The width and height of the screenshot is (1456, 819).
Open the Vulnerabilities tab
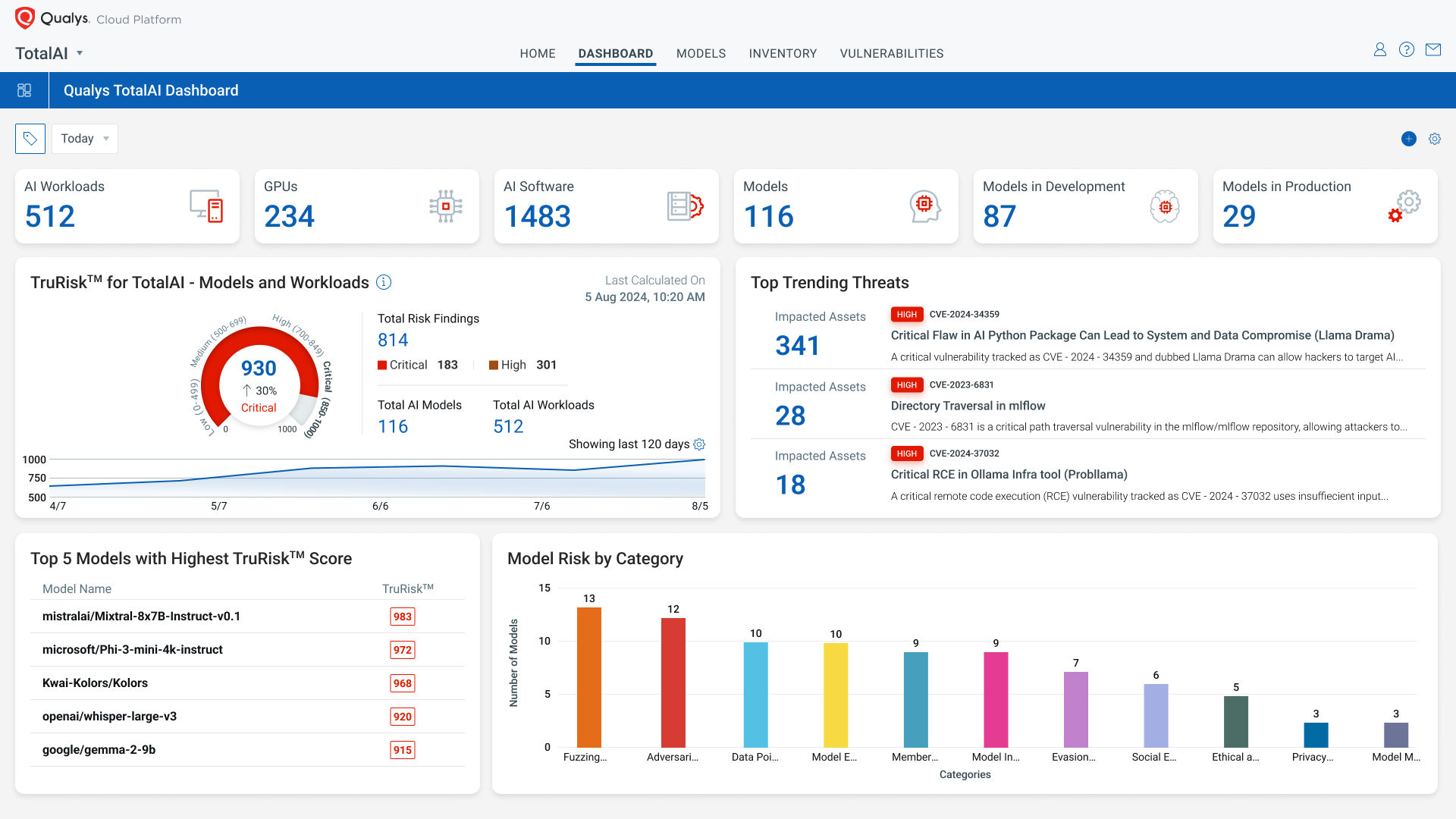pyautogui.click(x=892, y=54)
